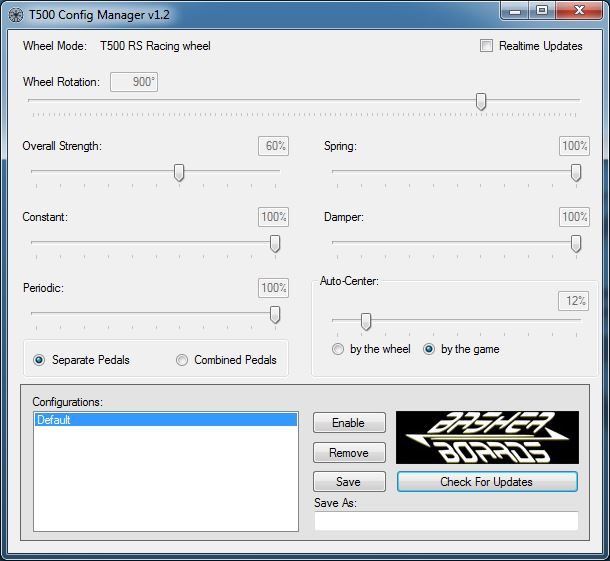The width and height of the screenshot is (610, 561).
Task: Click the Auto-Center slider handle
Action: pos(366,322)
